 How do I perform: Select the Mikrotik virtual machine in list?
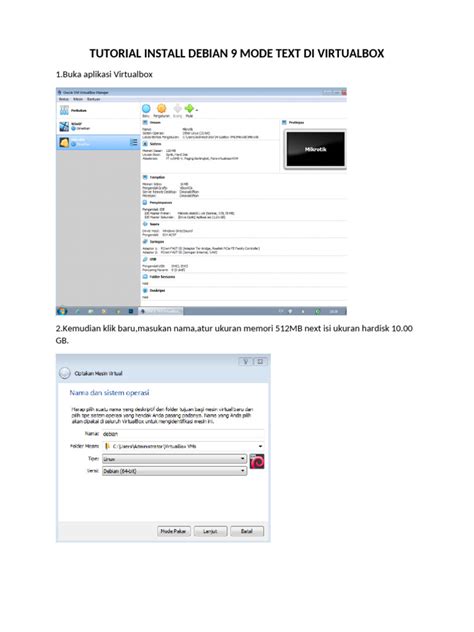click(98, 142)
